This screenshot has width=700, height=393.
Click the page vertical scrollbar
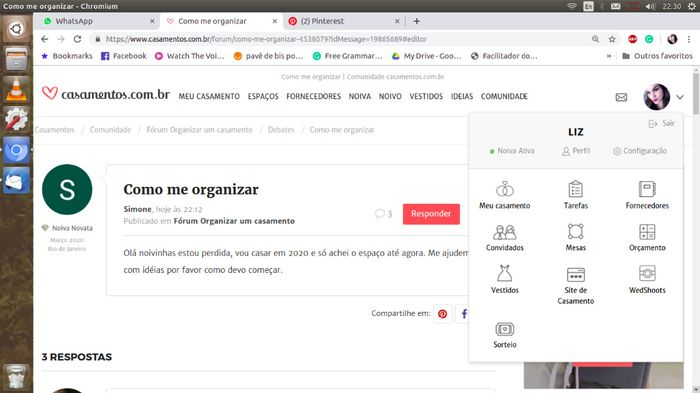tap(696, 94)
